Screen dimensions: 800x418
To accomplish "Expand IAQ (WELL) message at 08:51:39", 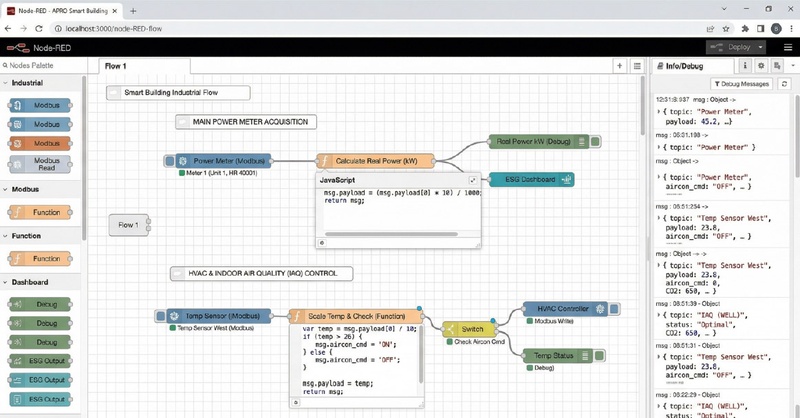I will pos(659,315).
